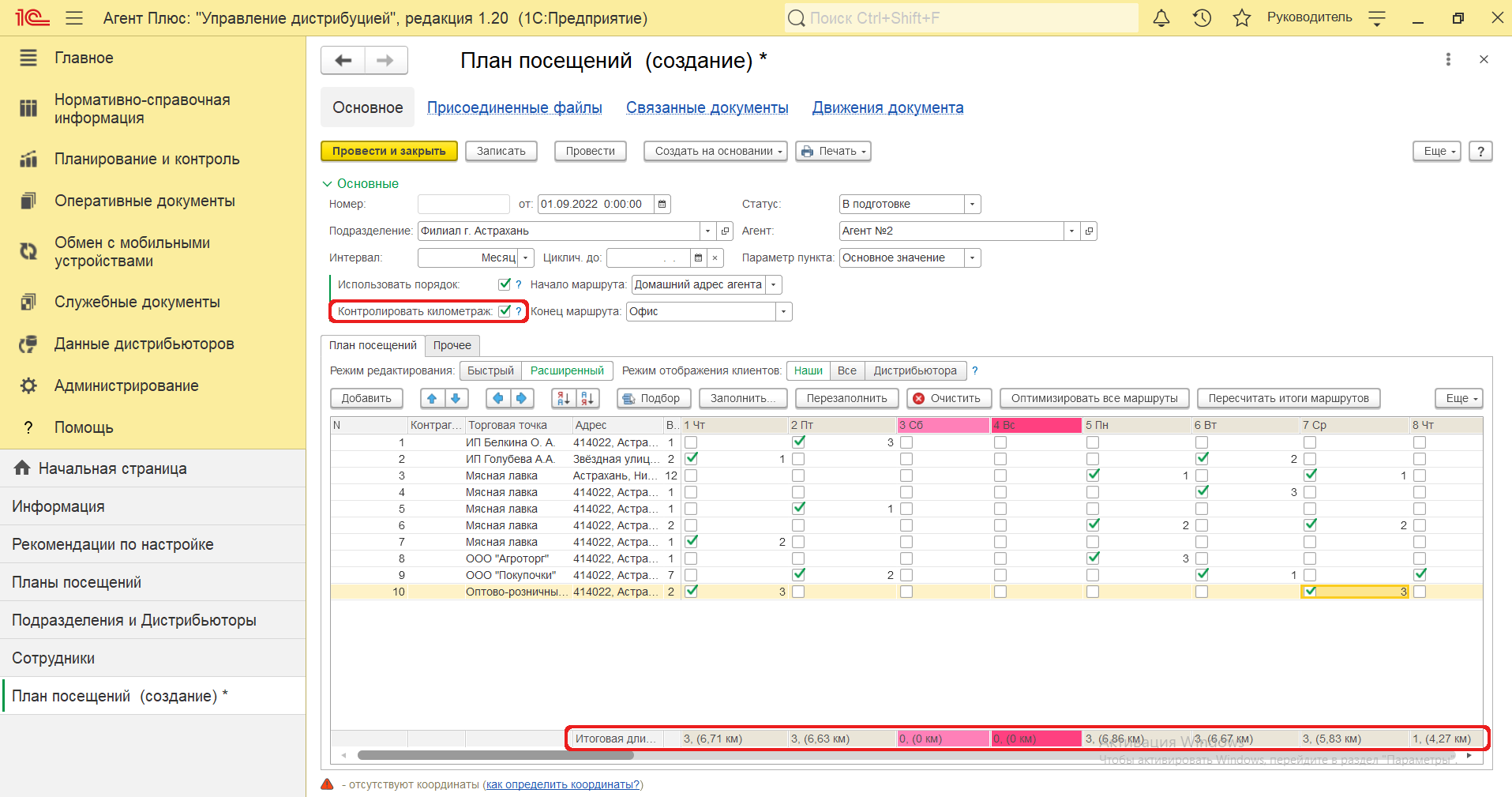Go forward with right arrow button

pyautogui.click(x=385, y=60)
